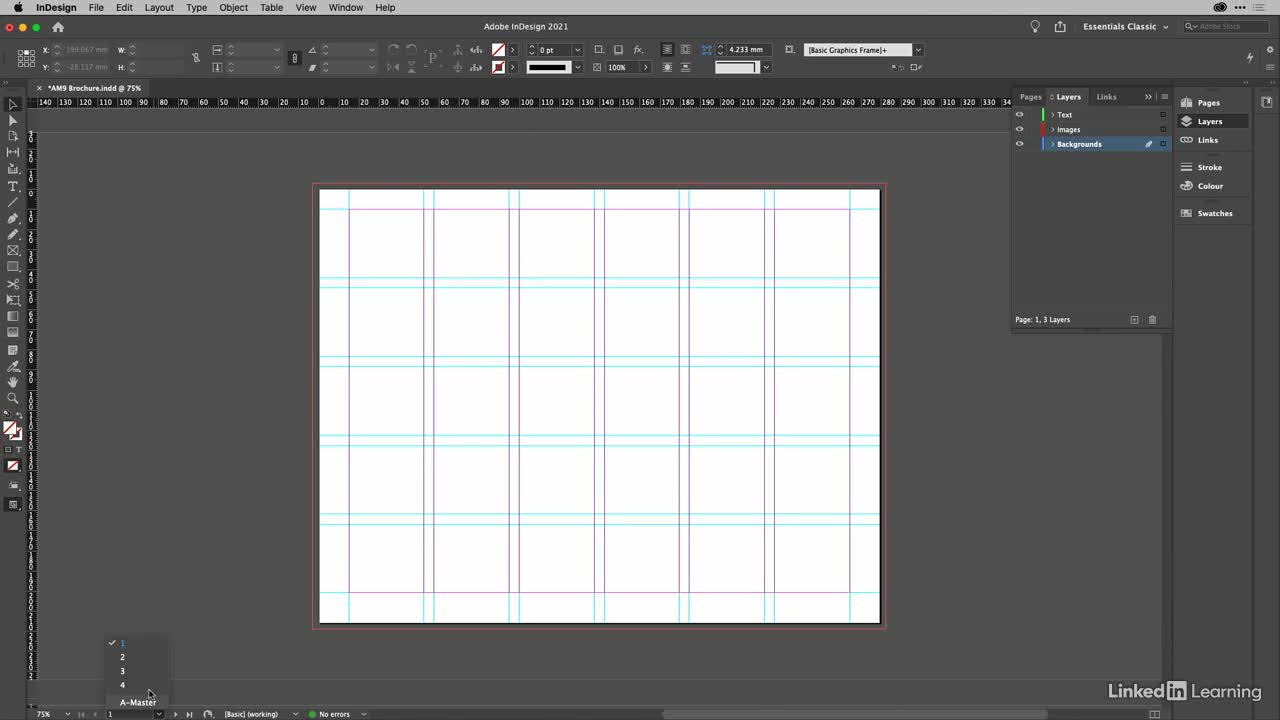The width and height of the screenshot is (1280, 720).
Task: Toggle visibility of the Images layer
Action: [x=1020, y=129]
